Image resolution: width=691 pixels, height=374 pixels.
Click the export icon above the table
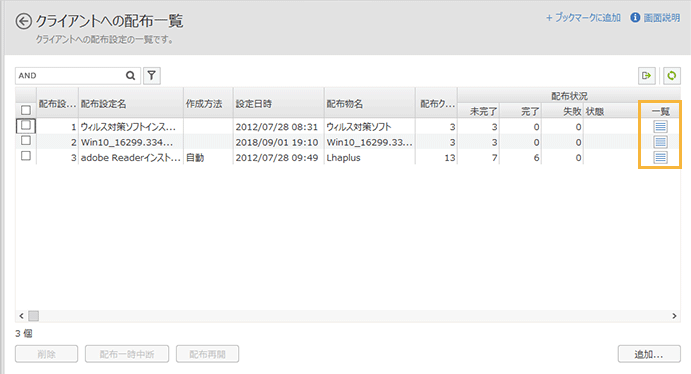pos(646,76)
